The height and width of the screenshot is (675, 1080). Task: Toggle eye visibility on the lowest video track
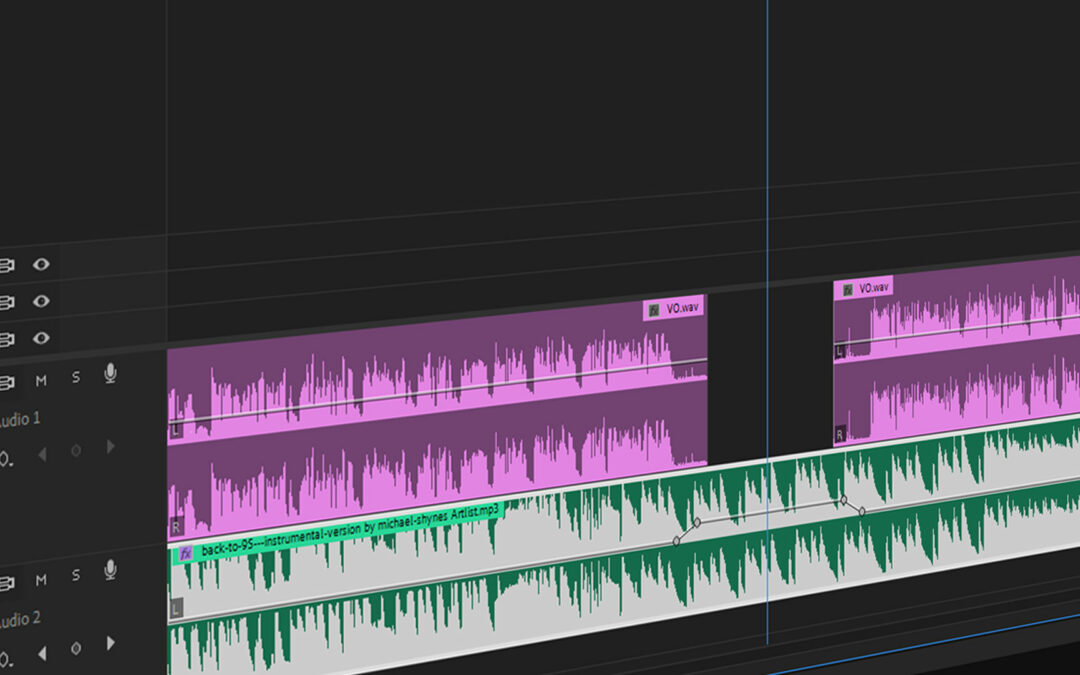(x=41, y=338)
